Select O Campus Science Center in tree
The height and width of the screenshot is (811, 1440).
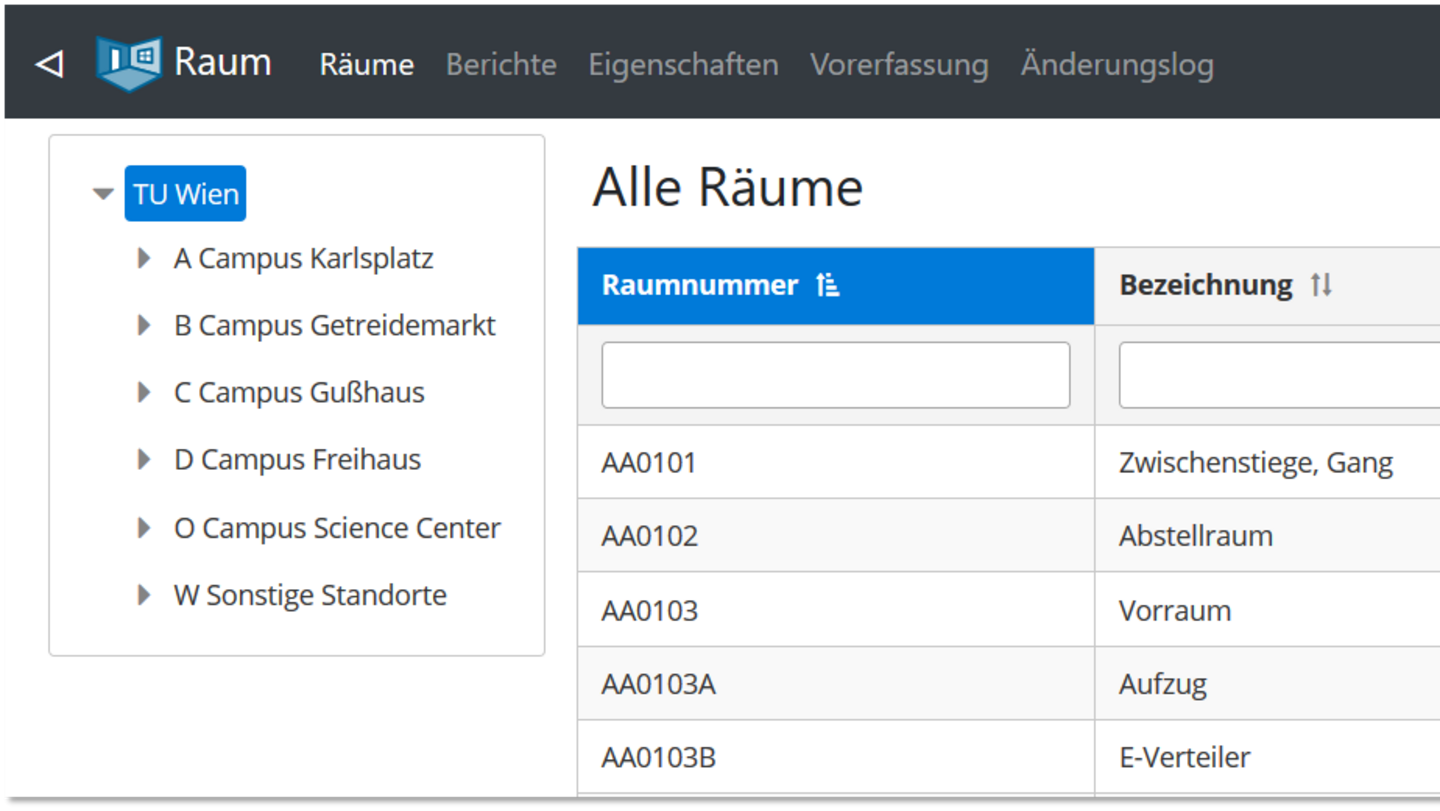[337, 527]
